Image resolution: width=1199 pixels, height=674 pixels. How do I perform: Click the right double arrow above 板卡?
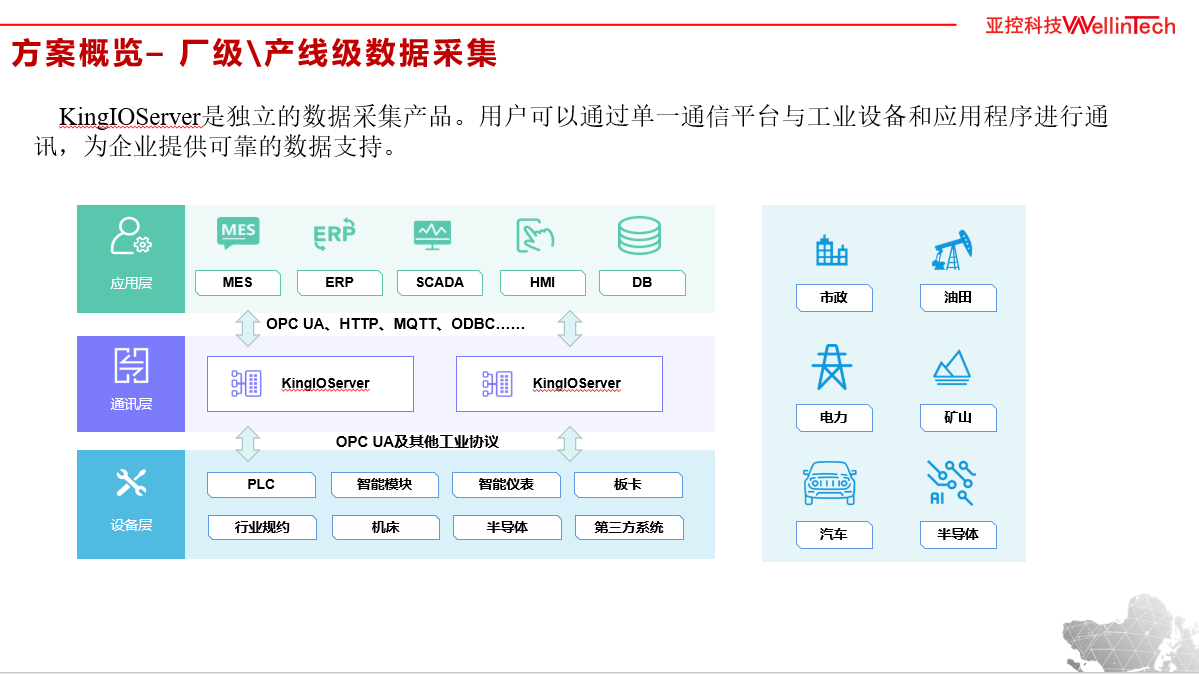tap(570, 443)
